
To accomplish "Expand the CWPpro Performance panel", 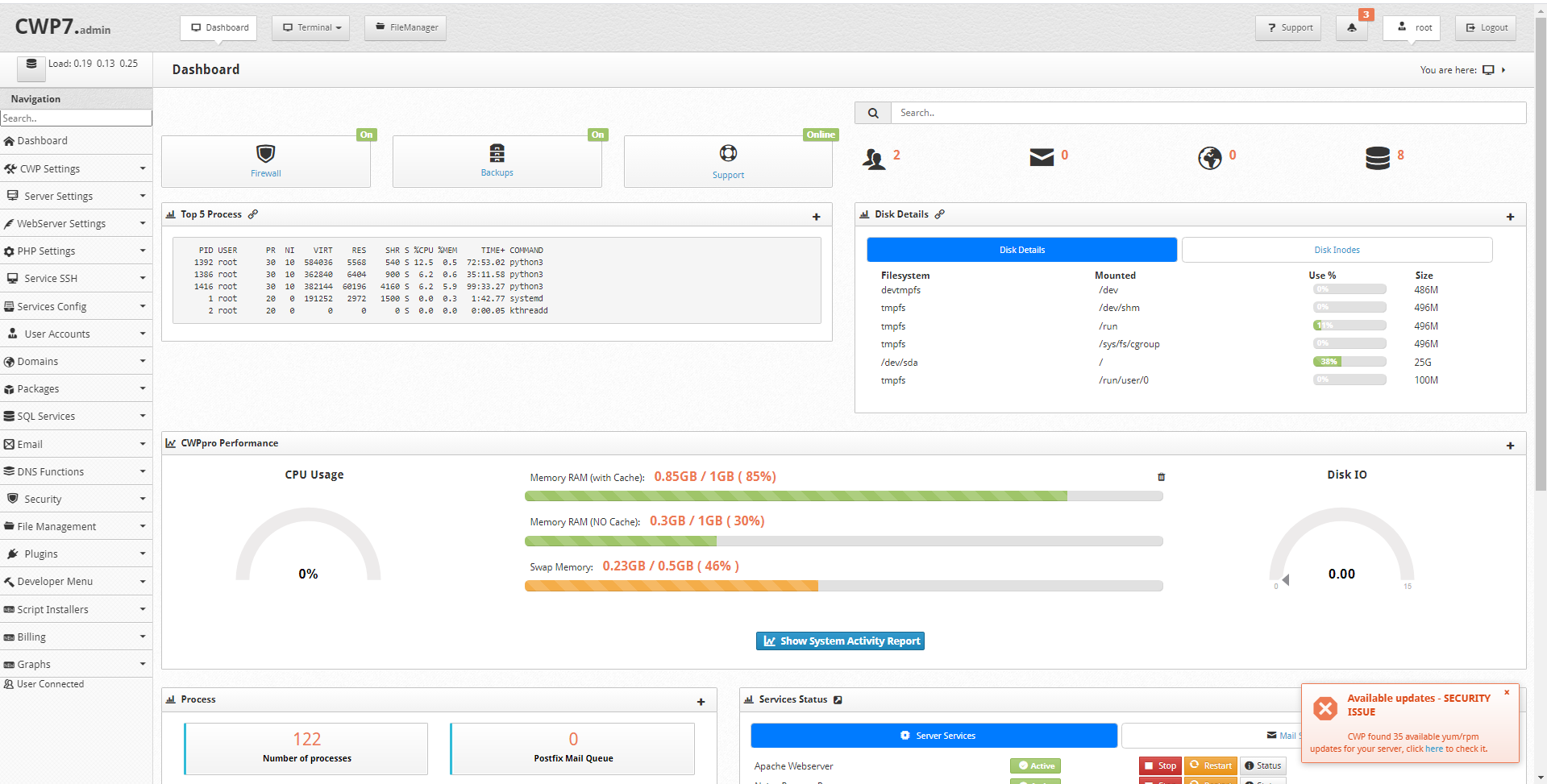I will tap(1510, 446).
